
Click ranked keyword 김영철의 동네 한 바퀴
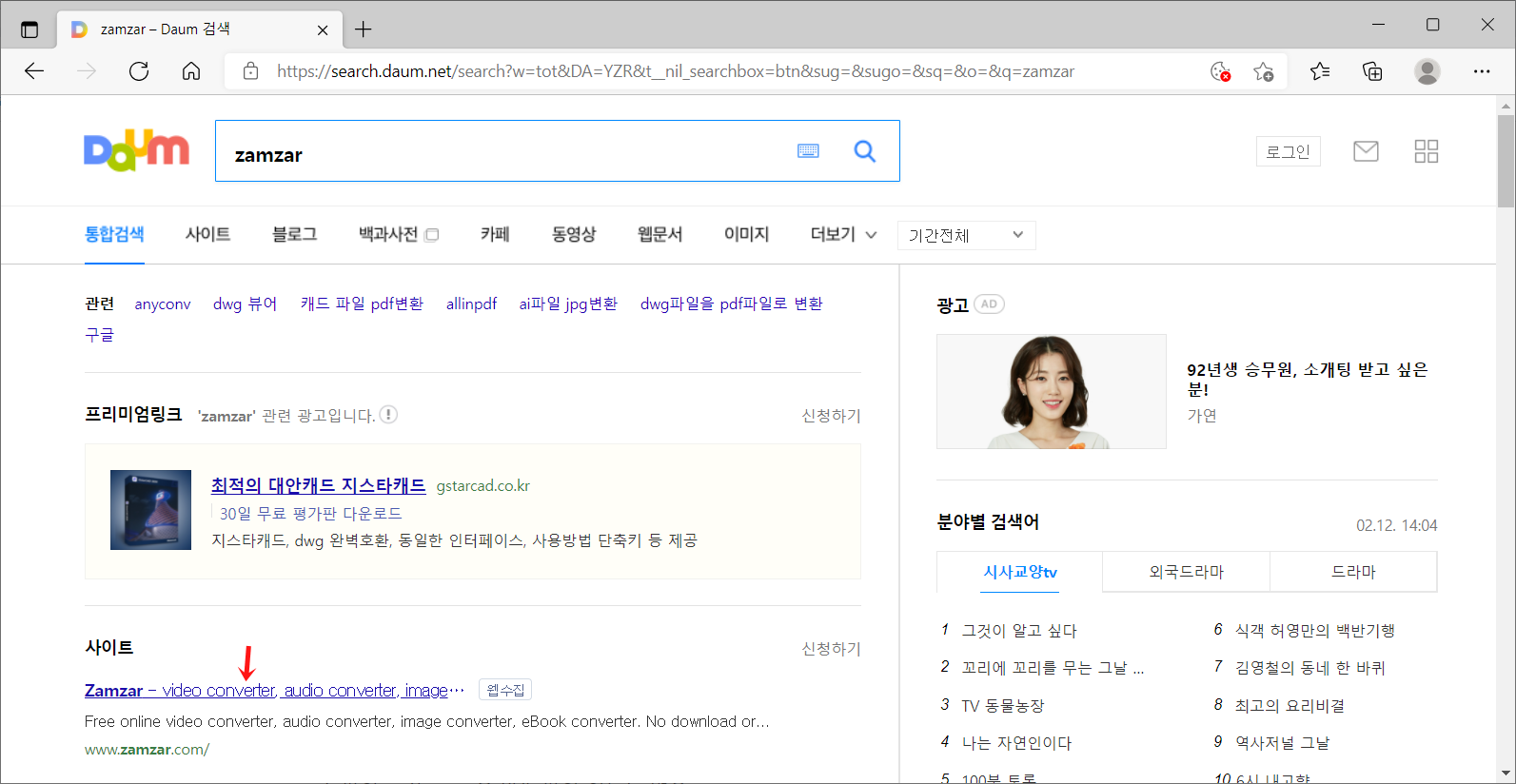tap(1310, 668)
